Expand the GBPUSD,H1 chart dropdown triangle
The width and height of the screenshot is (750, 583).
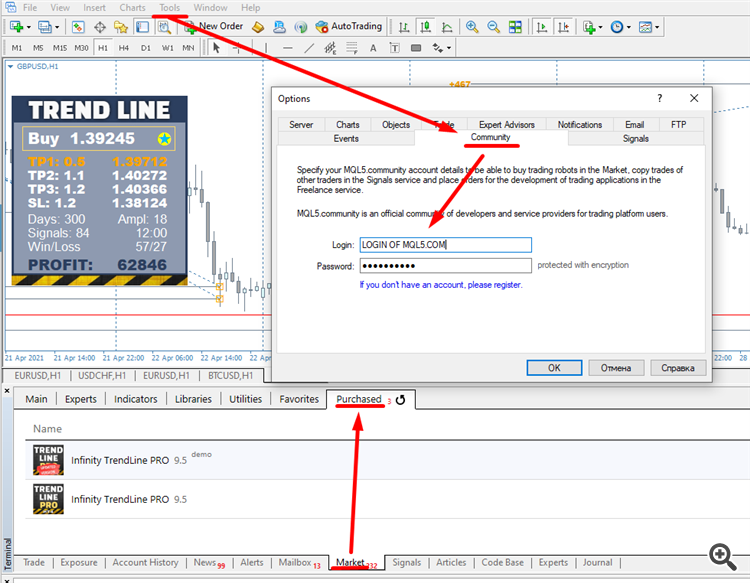tap(11, 66)
